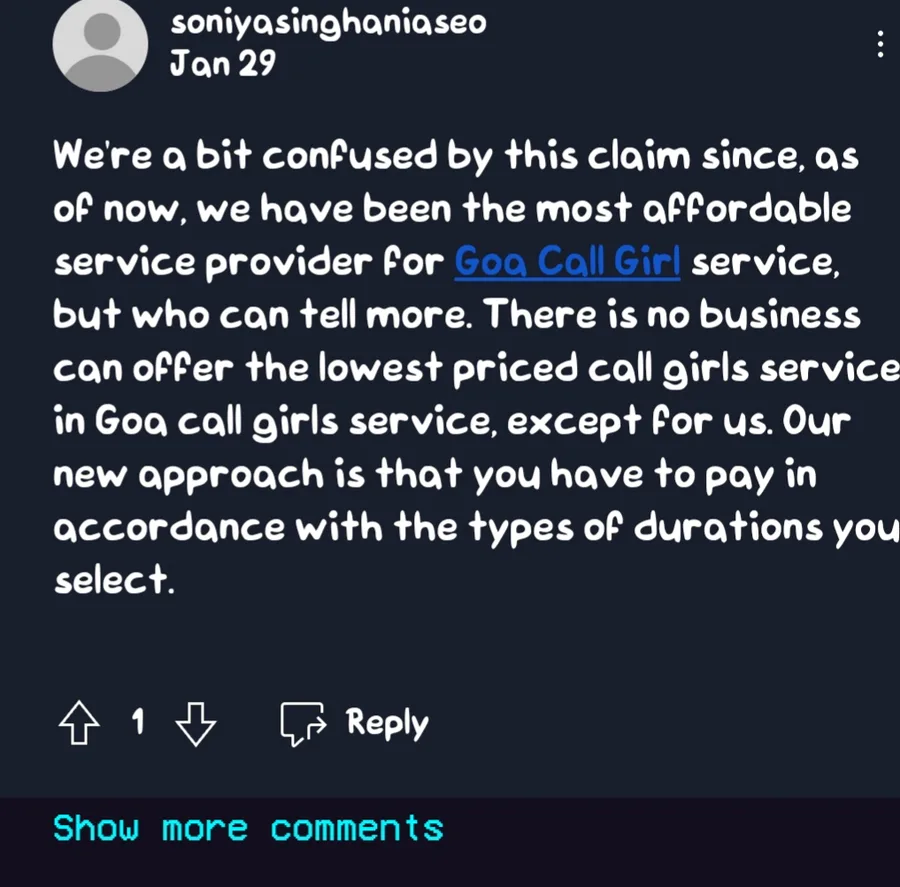Click the Reply text label
This screenshot has height=887, width=900.
387,723
